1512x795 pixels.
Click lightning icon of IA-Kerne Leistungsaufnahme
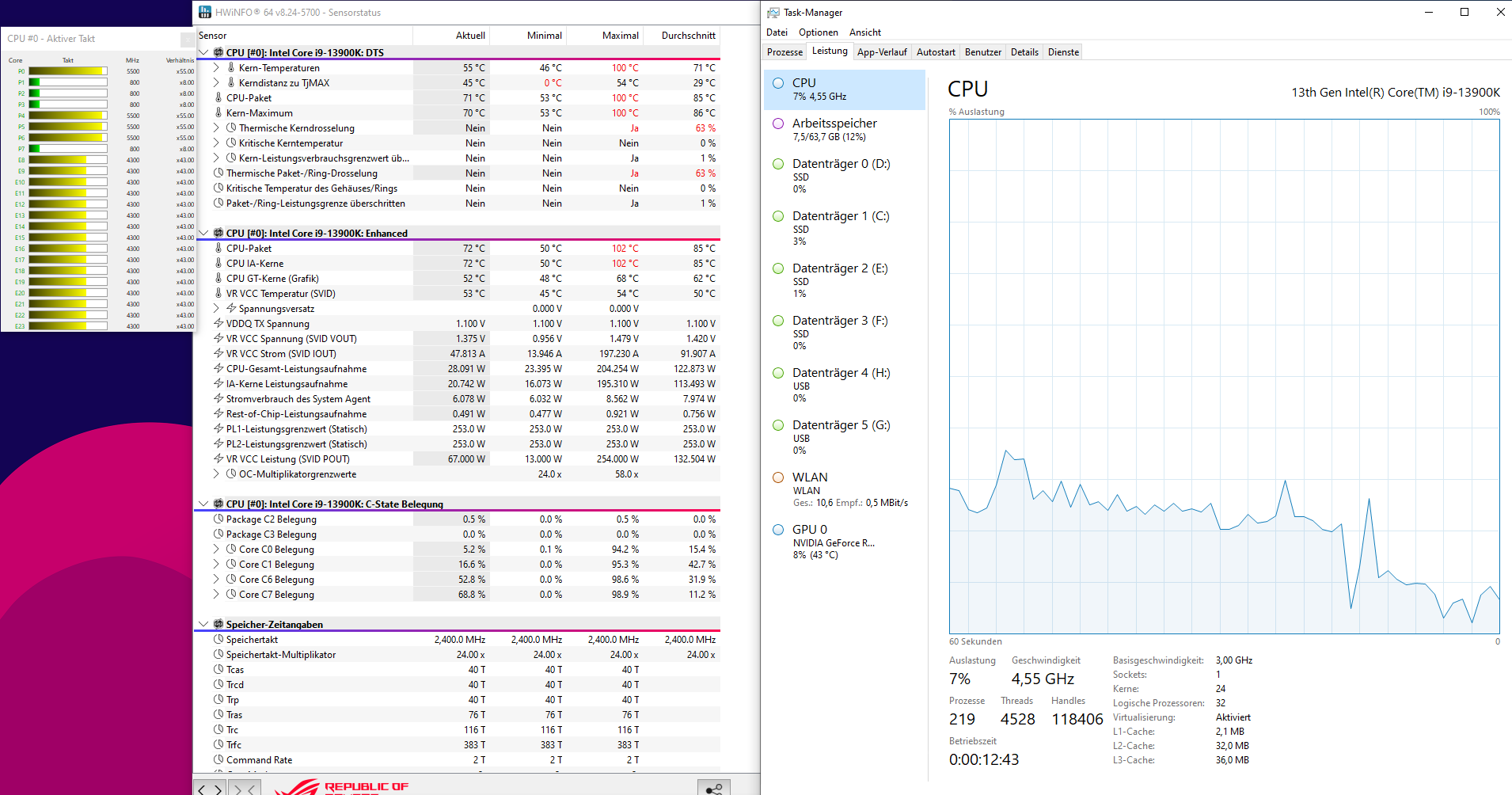point(218,383)
